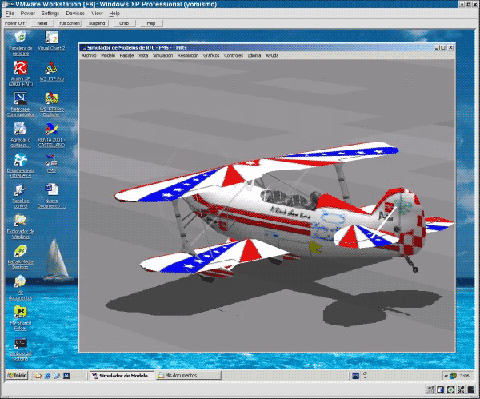The image size is (480, 399).
Task: Switch to Mis documentos taskbar button
Action: point(188,375)
